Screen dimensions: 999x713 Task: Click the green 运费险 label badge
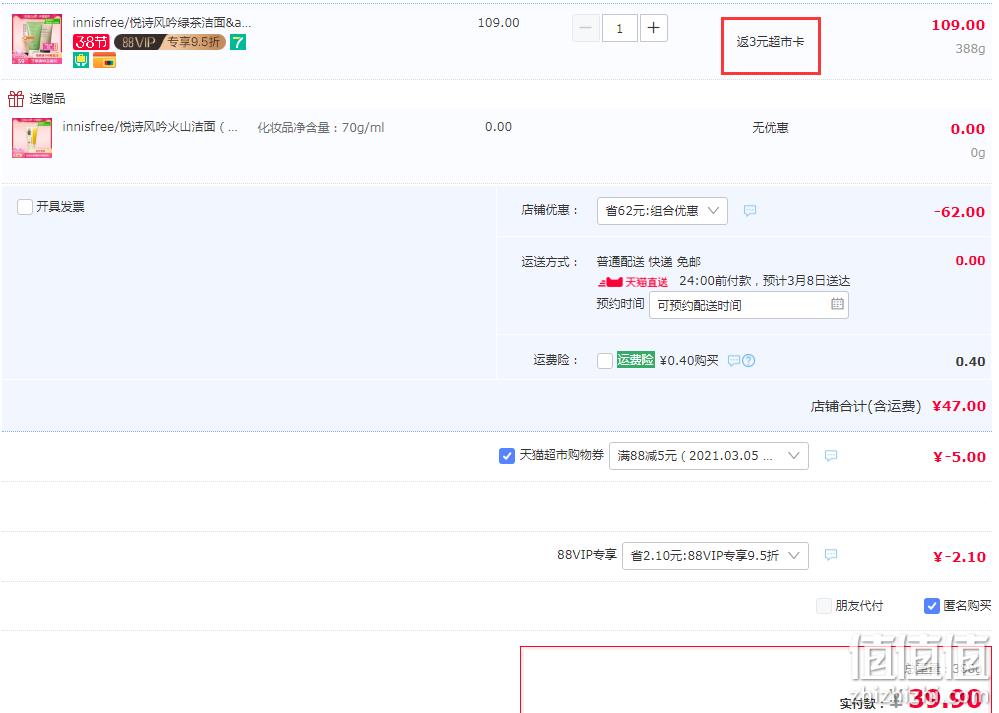[635, 360]
